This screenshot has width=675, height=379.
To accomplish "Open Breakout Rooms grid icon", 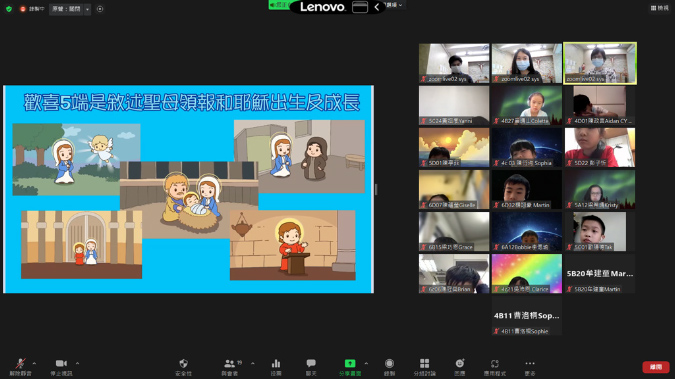I will (x=424, y=363).
